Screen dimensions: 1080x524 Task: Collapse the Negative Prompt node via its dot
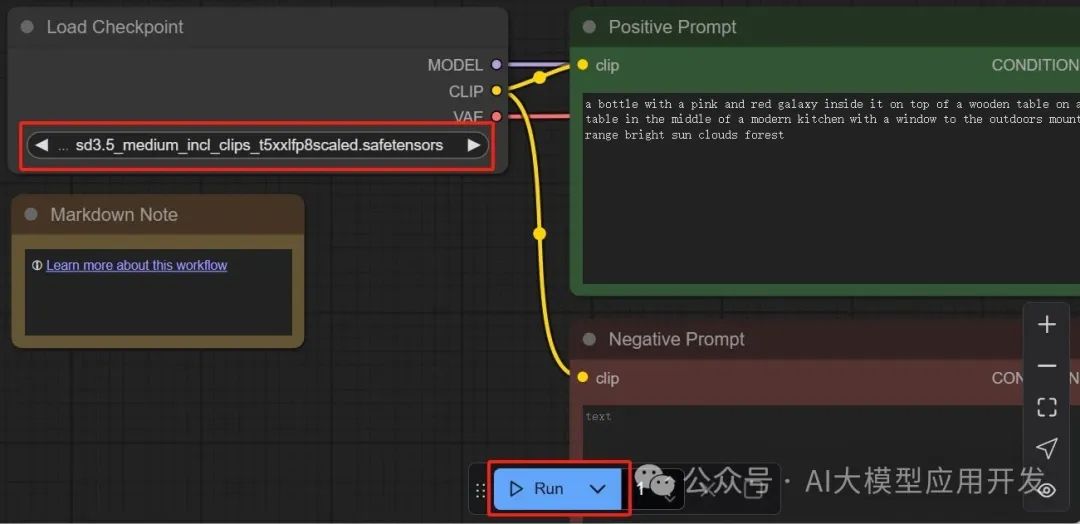[x=589, y=339]
